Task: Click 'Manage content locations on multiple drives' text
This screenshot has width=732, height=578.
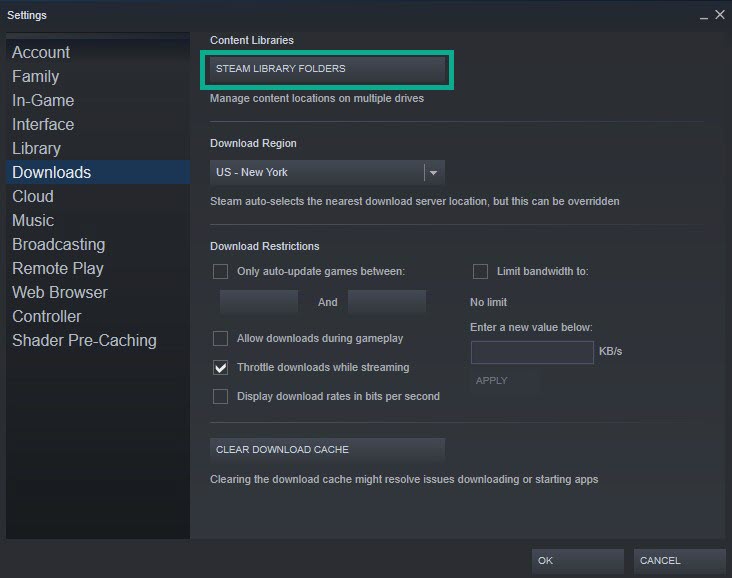Action: [317, 99]
